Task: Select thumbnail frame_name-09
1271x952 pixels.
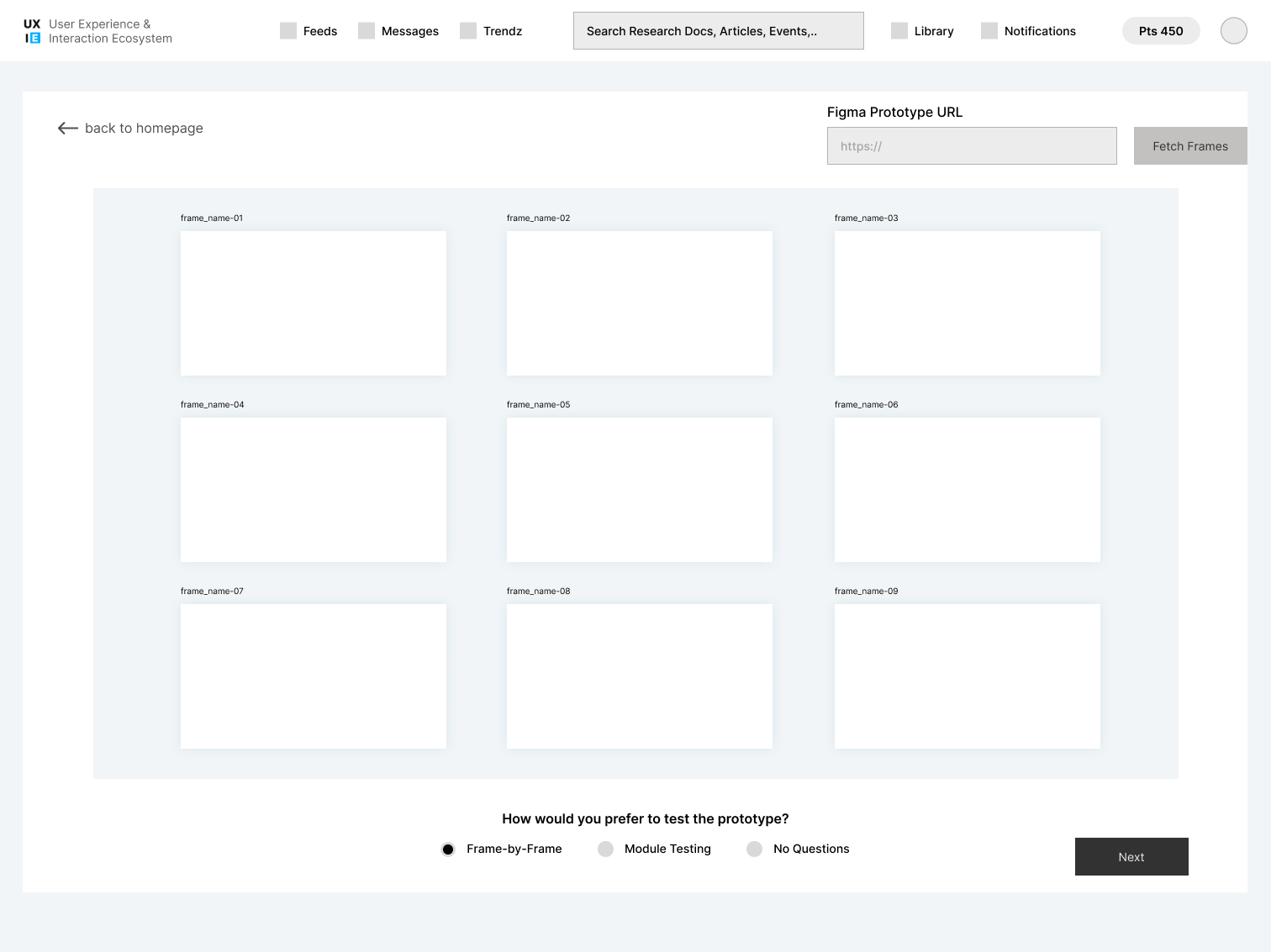Action: click(968, 676)
